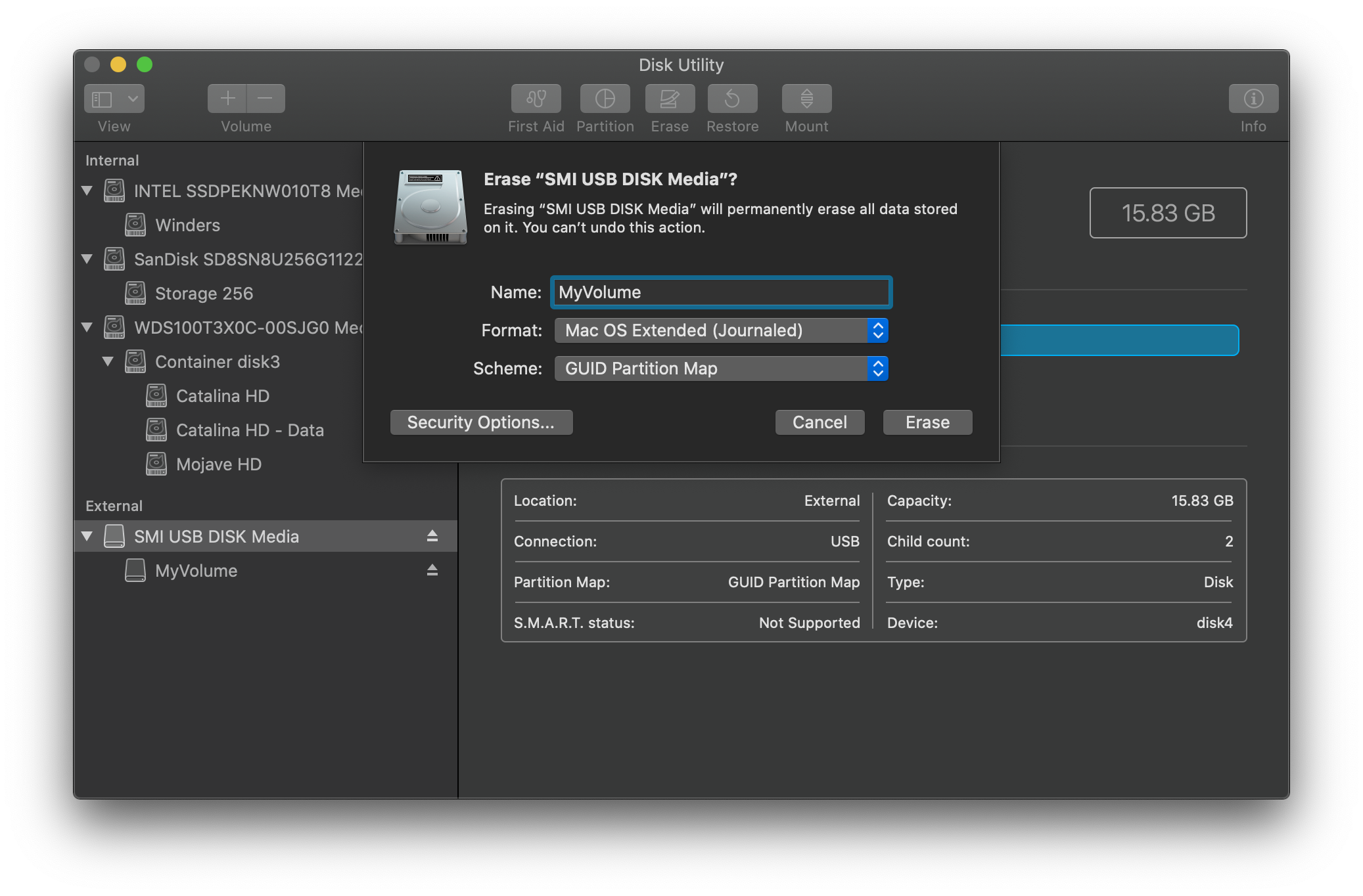The width and height of the screenshot is (1363, 896).
Task: Toggle the SanDisk SD8SN8U256G1122 expander
Action: coord(92,258)
